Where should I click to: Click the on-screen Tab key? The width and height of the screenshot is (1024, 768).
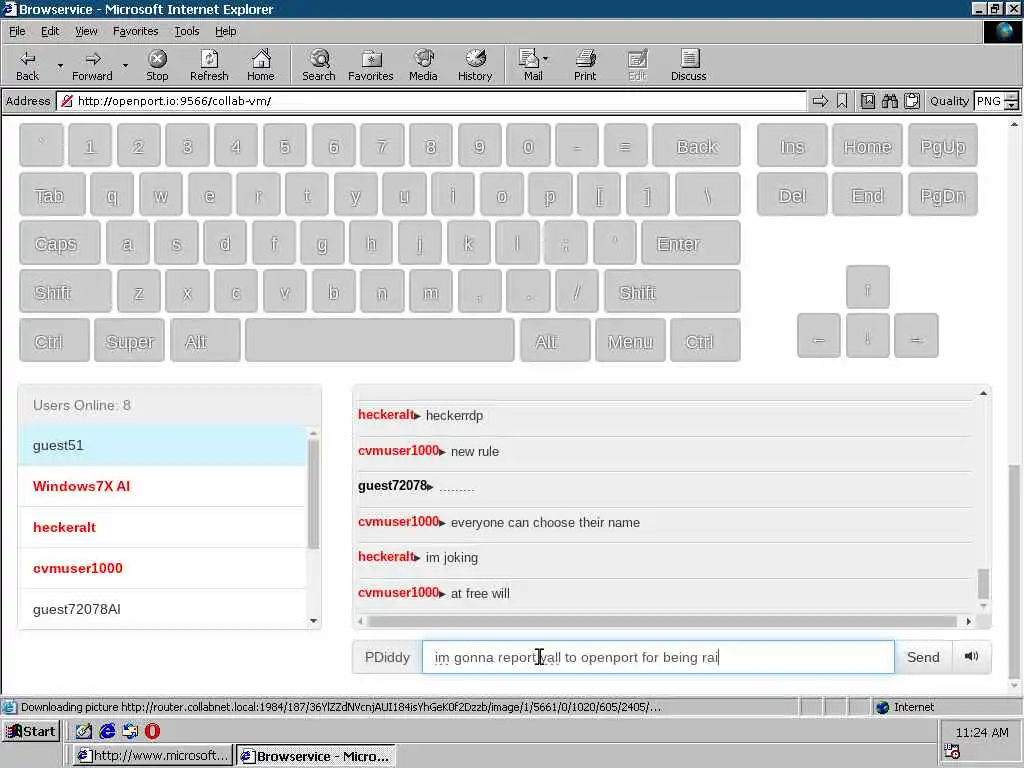click(52, 195)
